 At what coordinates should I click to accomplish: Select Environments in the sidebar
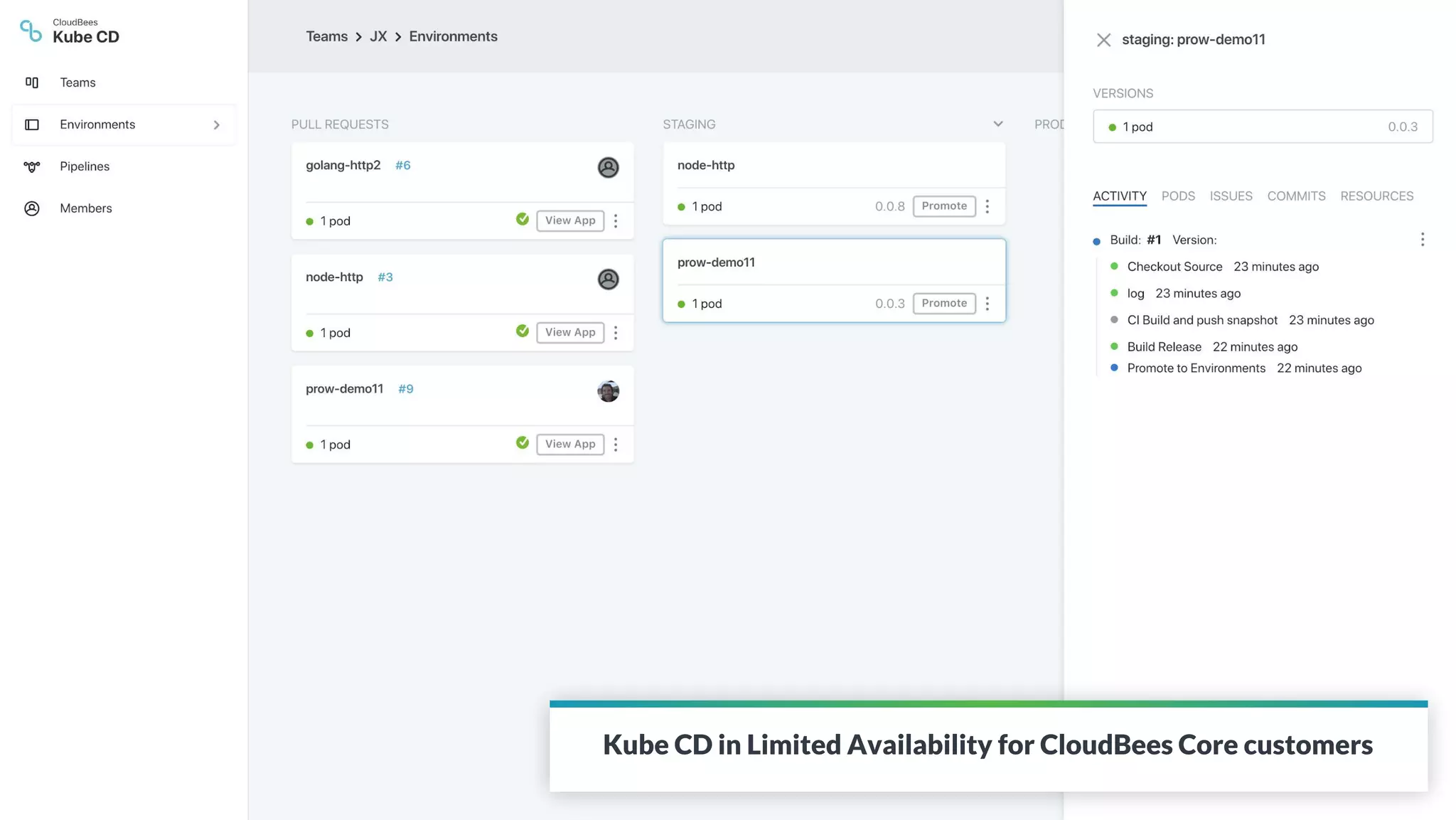124,124
